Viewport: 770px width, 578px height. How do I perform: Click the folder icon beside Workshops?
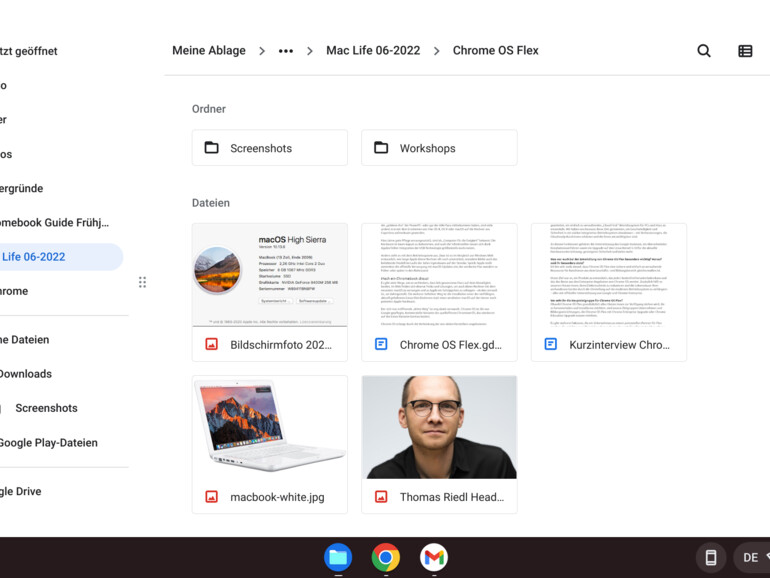click(381, 148)
